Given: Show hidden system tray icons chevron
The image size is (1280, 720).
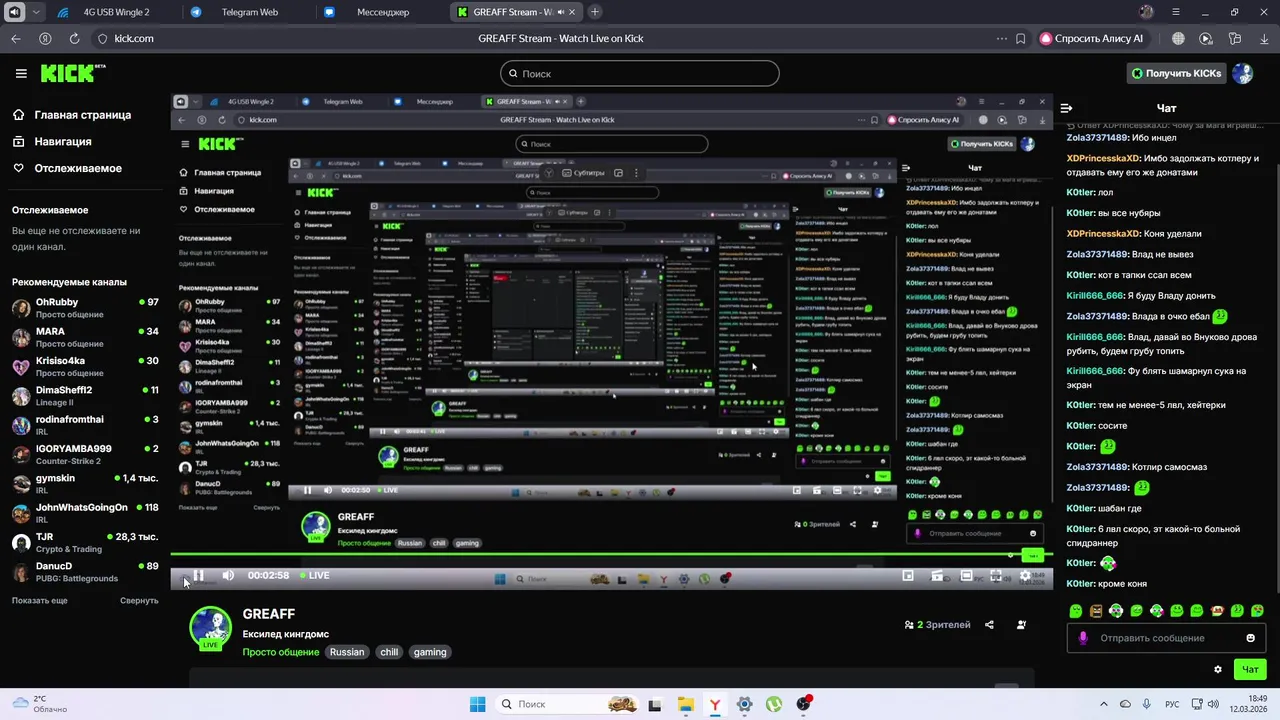Looking at the screenshot, I should click(x=1103, y=704).
